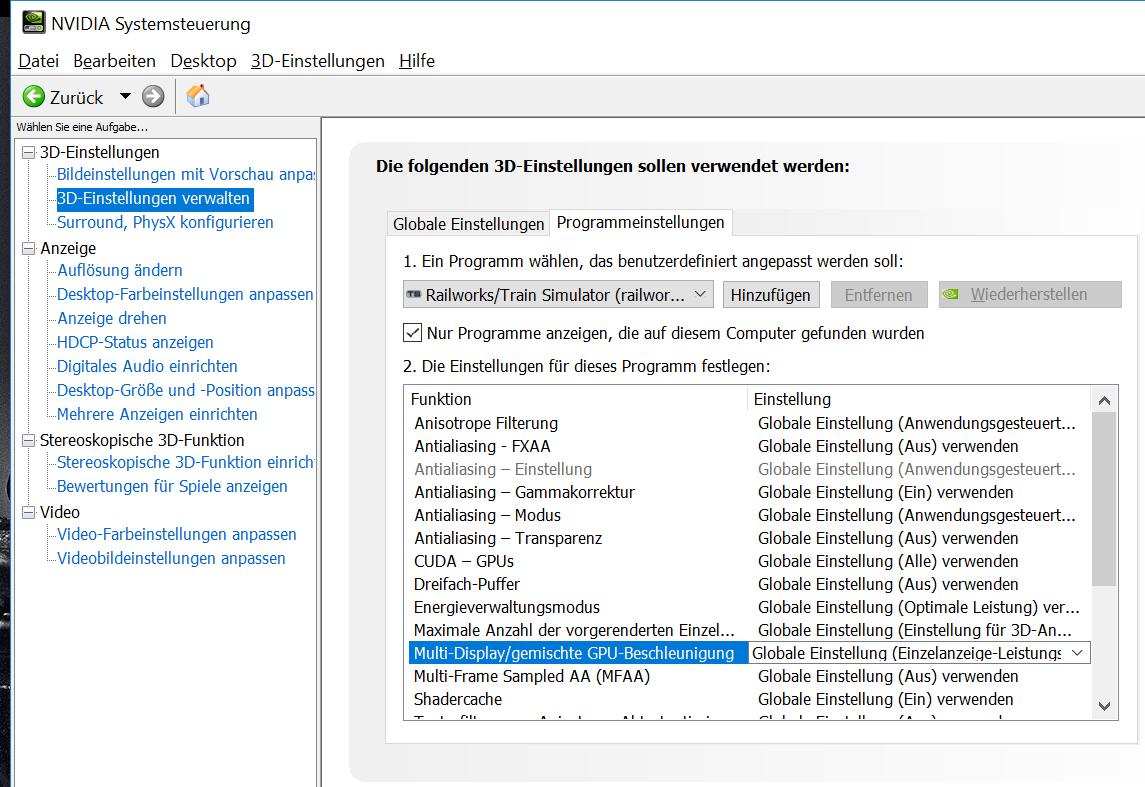Image resolution: width=1145 pixels, height=787 pixels.
Task: Collapse the Stereoskopische 3D-Funktion tree node
Action: (x=28, y=440)
